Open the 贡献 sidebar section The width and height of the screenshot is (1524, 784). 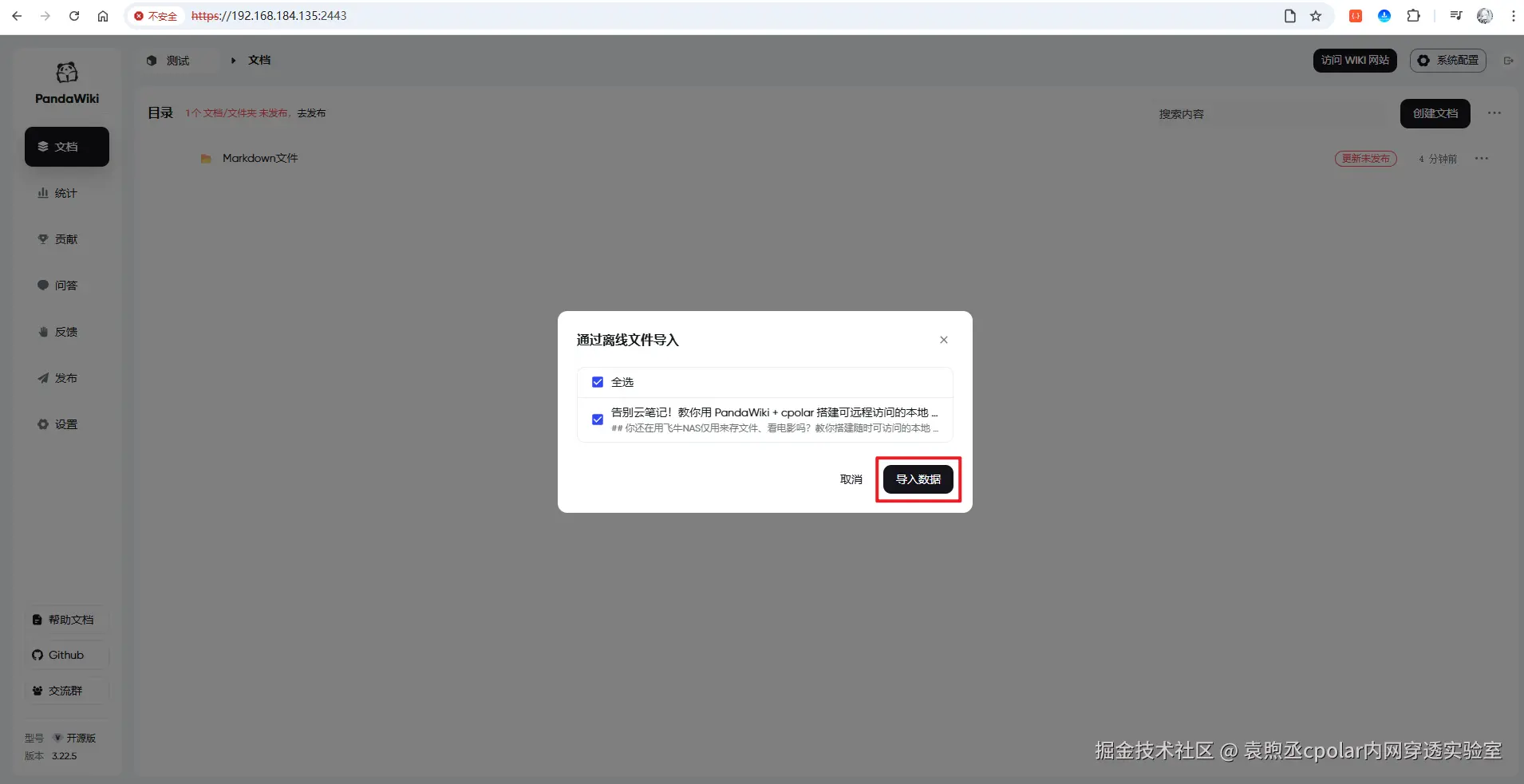click(x=67, y=239)
